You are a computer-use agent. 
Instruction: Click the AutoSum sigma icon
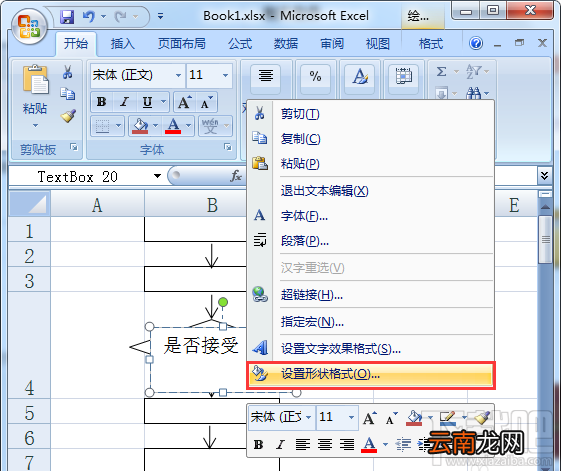442,72
